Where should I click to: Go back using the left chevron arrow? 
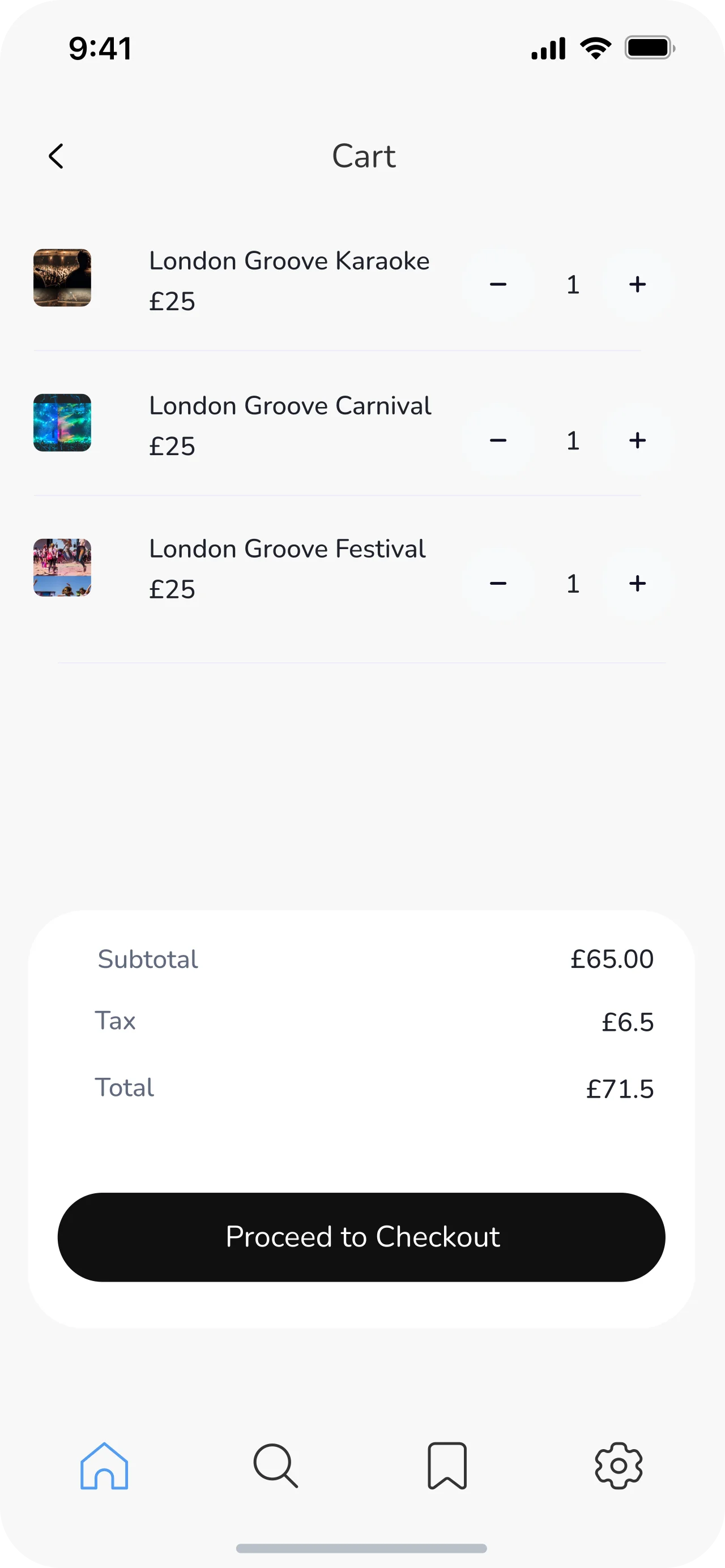click(56, 156)
